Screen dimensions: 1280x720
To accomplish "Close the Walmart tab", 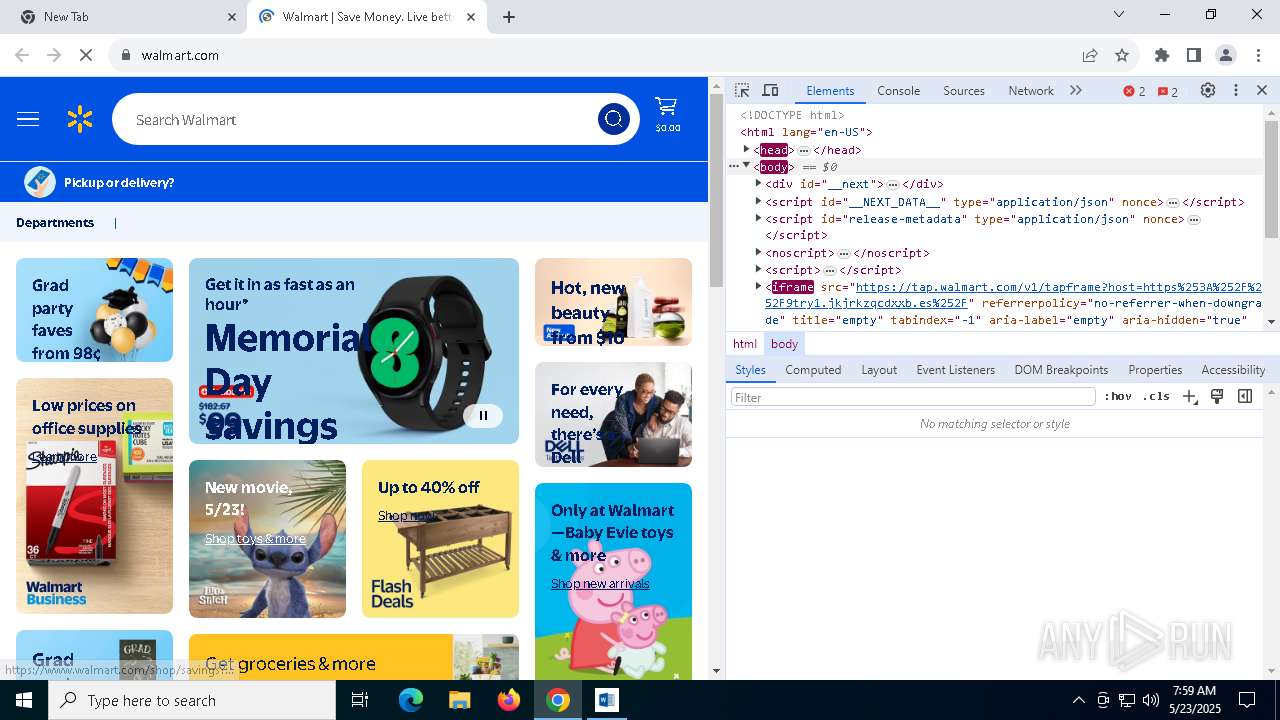I will [x=471, y=17].
